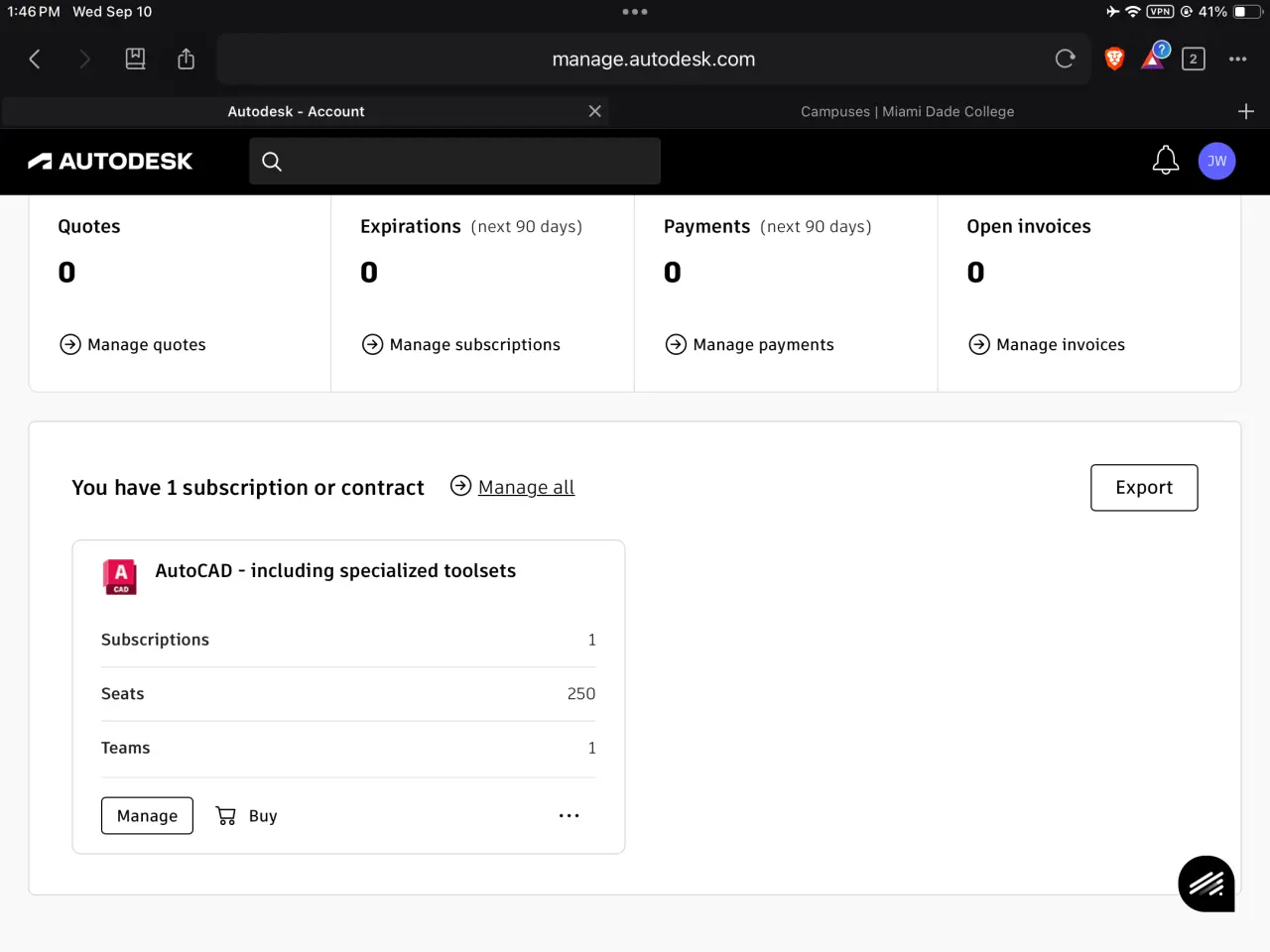Click the Expirations heading
This screenshot has height=952, width=1270.
pyautogui.click(x=411, y=226)
